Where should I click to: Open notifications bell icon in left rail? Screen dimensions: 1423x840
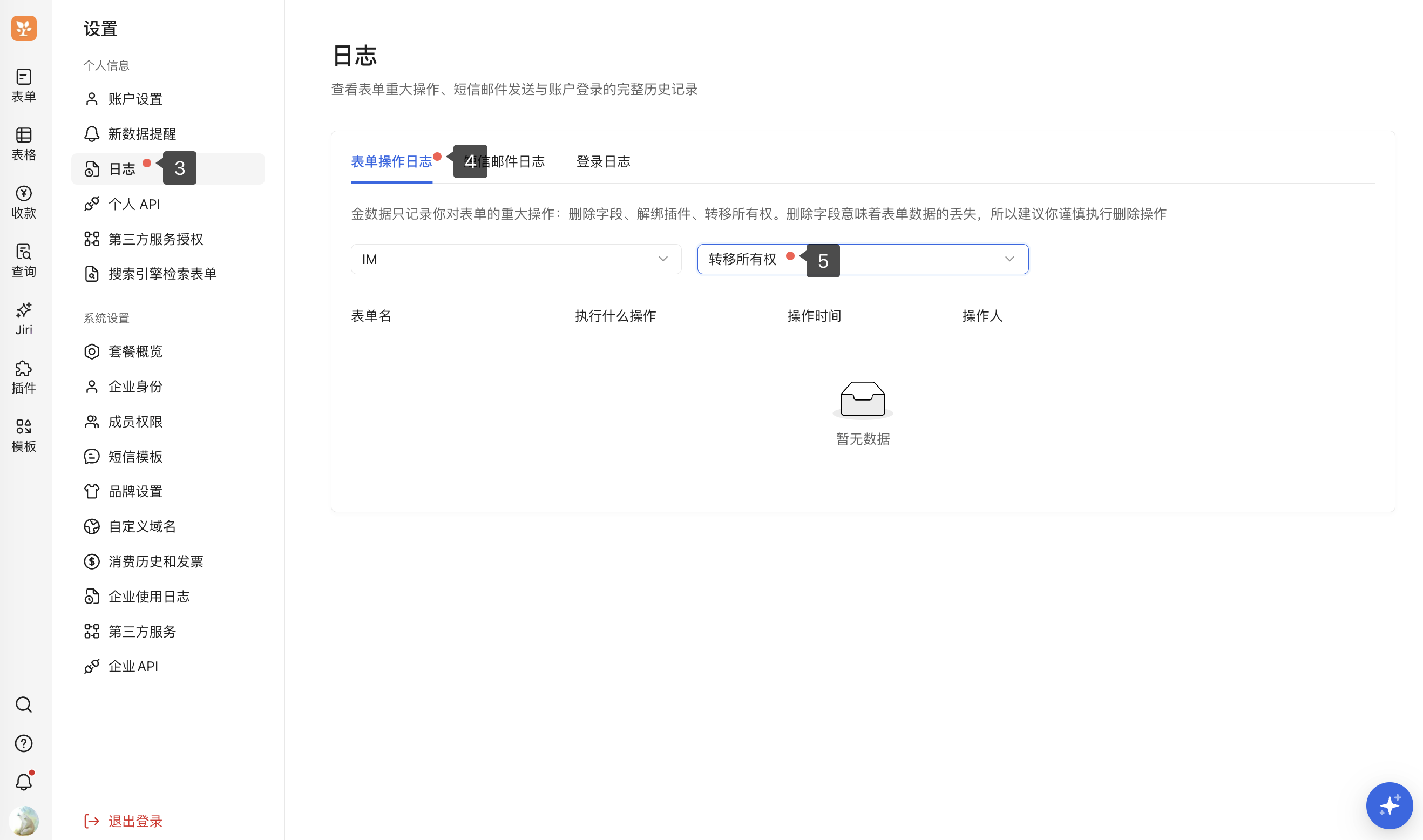click(24, 782)
